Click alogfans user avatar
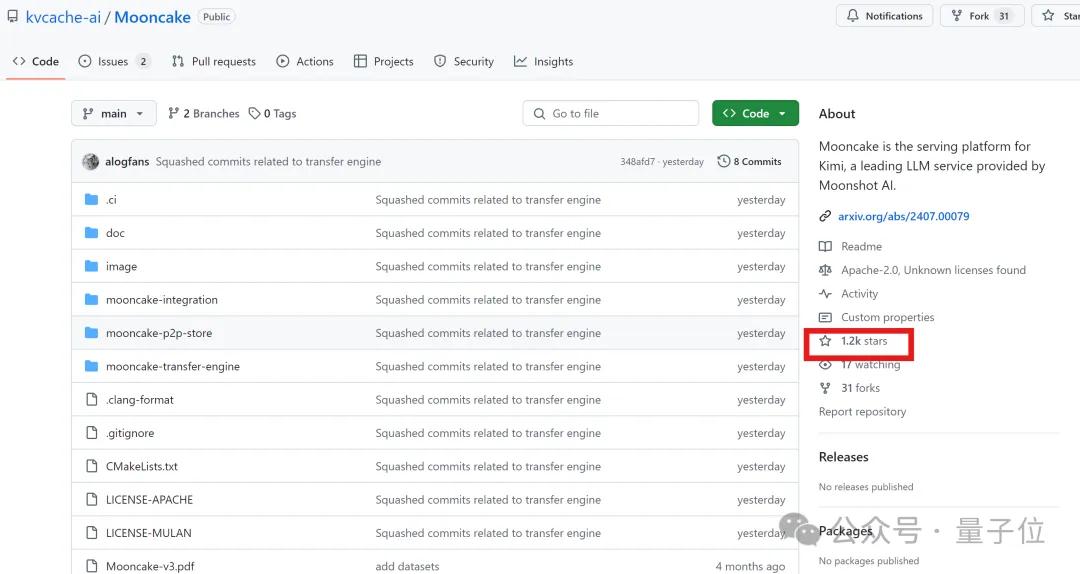 91,162
